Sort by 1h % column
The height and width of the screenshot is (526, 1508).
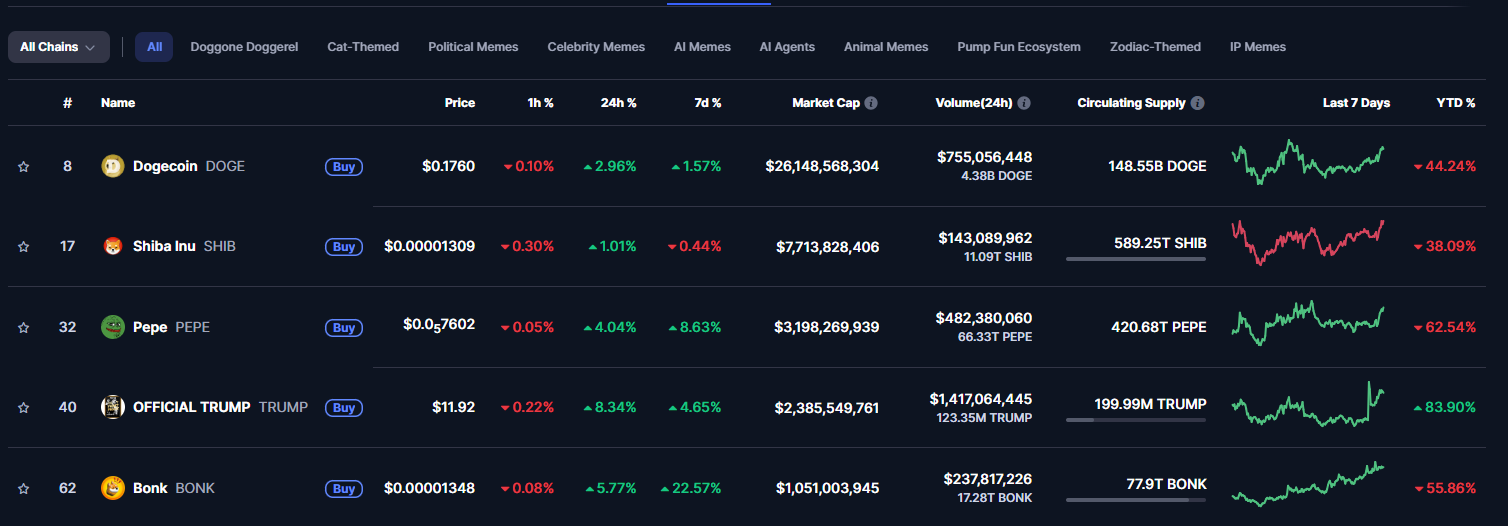(x=541, y=103)
